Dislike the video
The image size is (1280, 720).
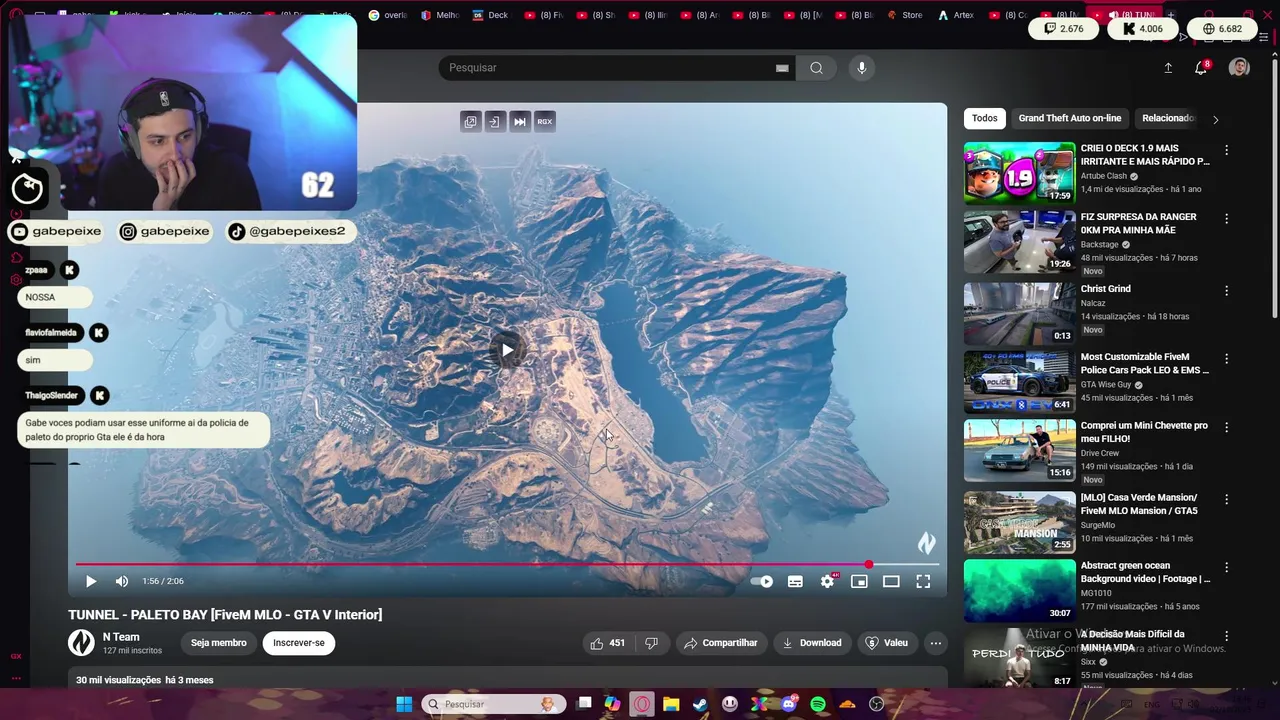point(651,643)
